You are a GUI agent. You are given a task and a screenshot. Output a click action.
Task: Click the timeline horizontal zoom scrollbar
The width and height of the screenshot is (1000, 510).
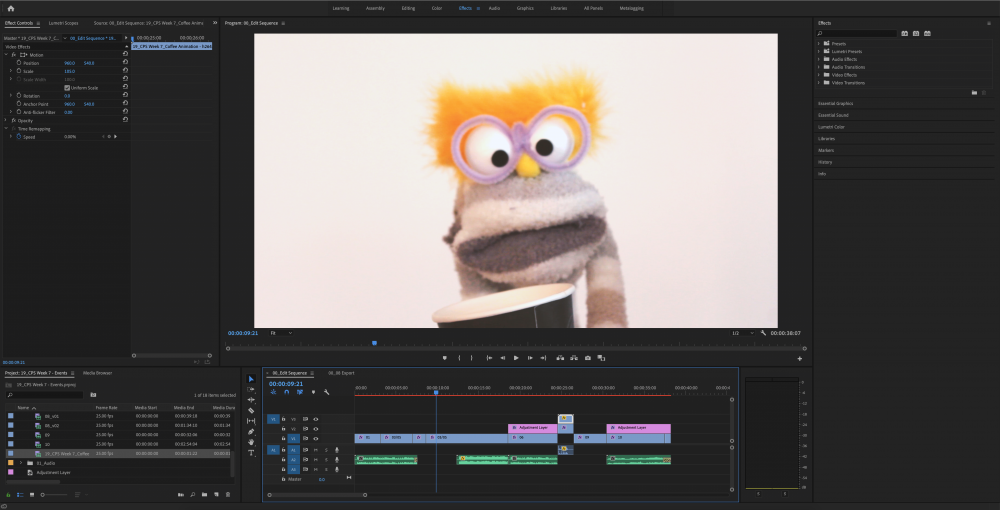(x=317, y=495)
